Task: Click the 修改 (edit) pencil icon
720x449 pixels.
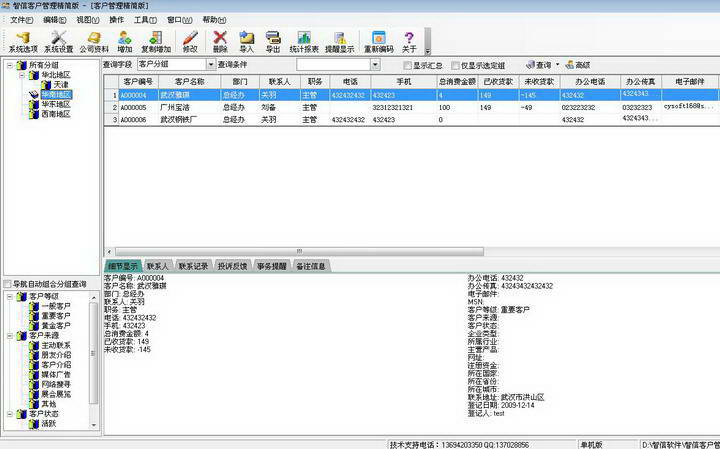Action: 190,42
